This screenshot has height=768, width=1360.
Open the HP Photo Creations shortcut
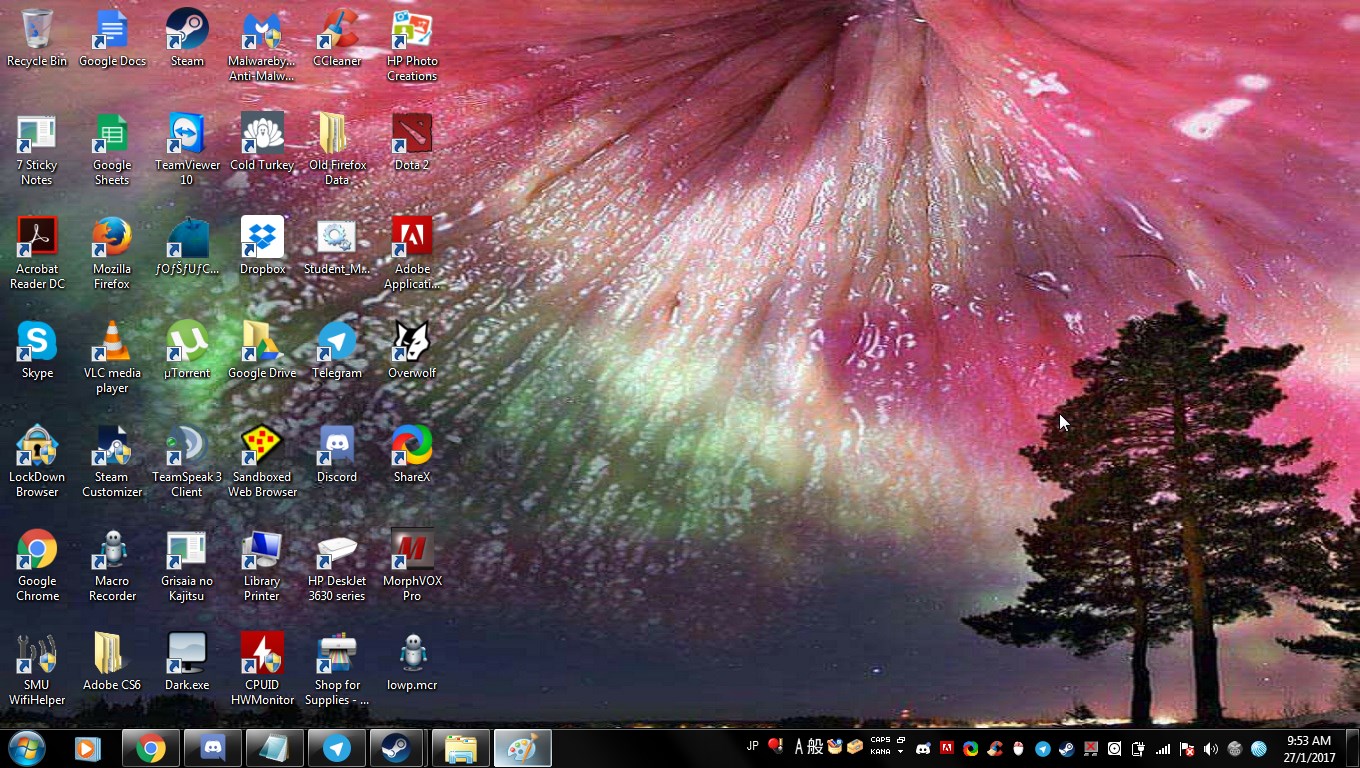[x=412, y=46]
